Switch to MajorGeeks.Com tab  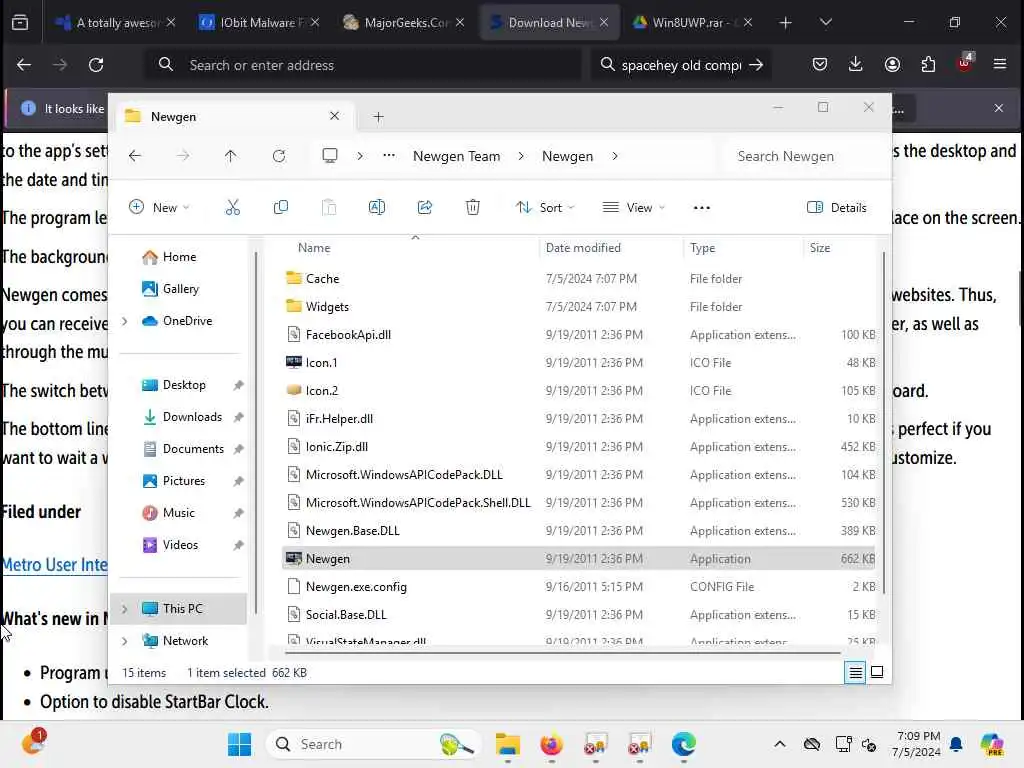(403, 23)
